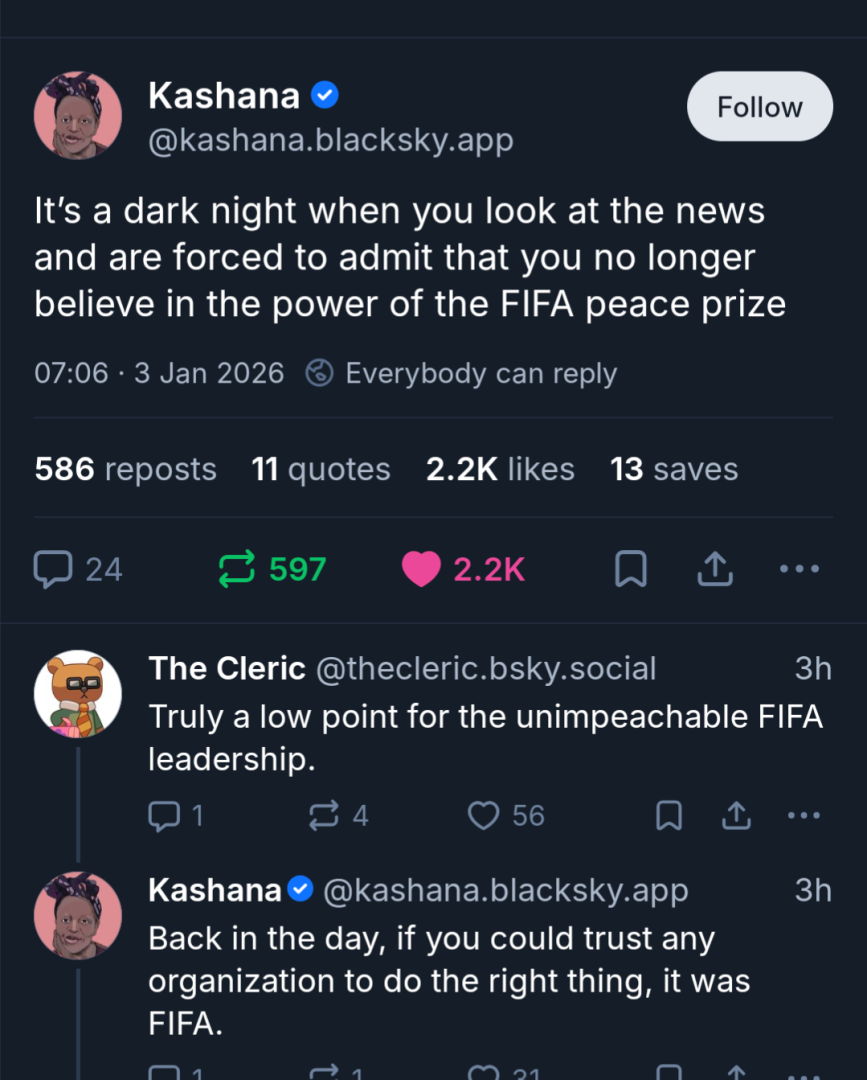Open Everybody can reply settings

click(461, 374)
